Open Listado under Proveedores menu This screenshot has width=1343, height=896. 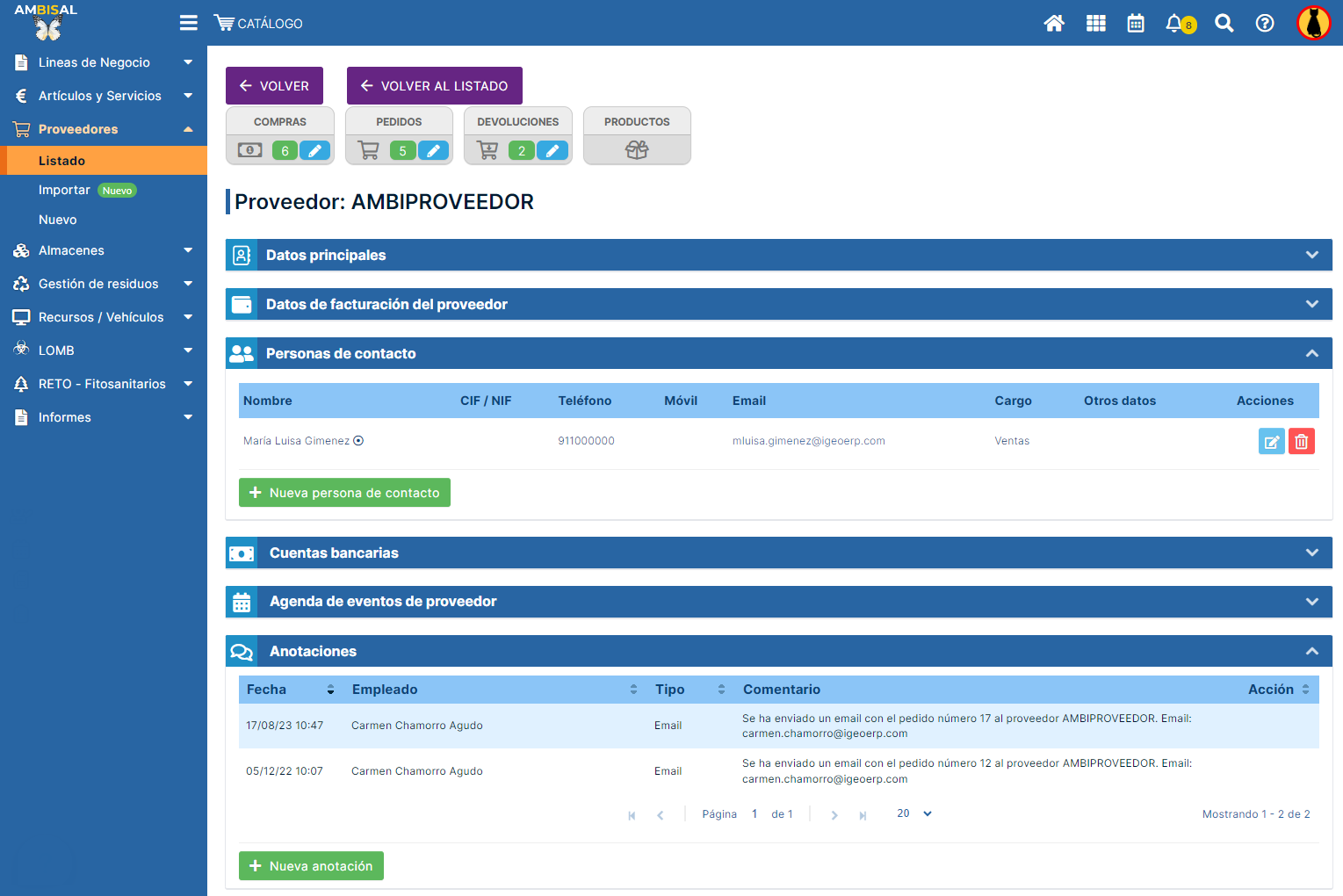[61, 161]
